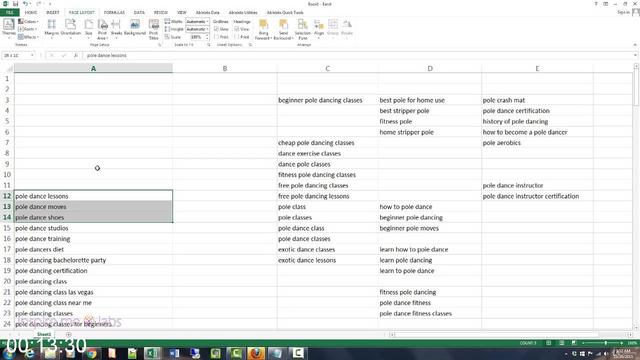Click cell 'beginner pole dancing classes'

327,100
